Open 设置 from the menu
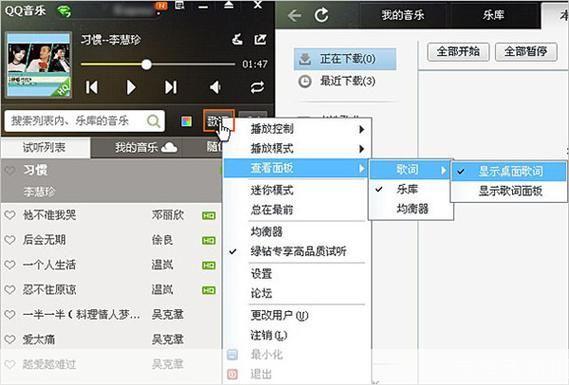569x385 pixels. pos(296,274)
